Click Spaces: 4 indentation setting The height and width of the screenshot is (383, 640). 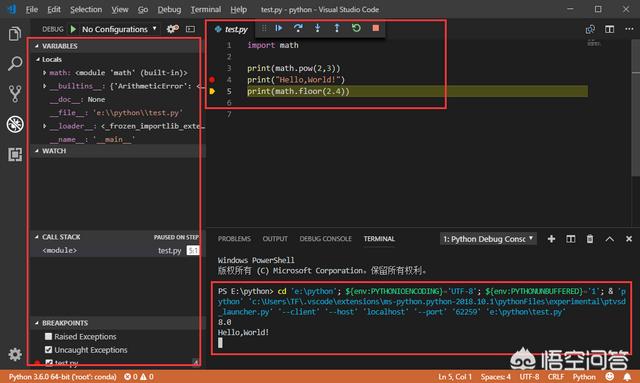[x=496, y=376]
